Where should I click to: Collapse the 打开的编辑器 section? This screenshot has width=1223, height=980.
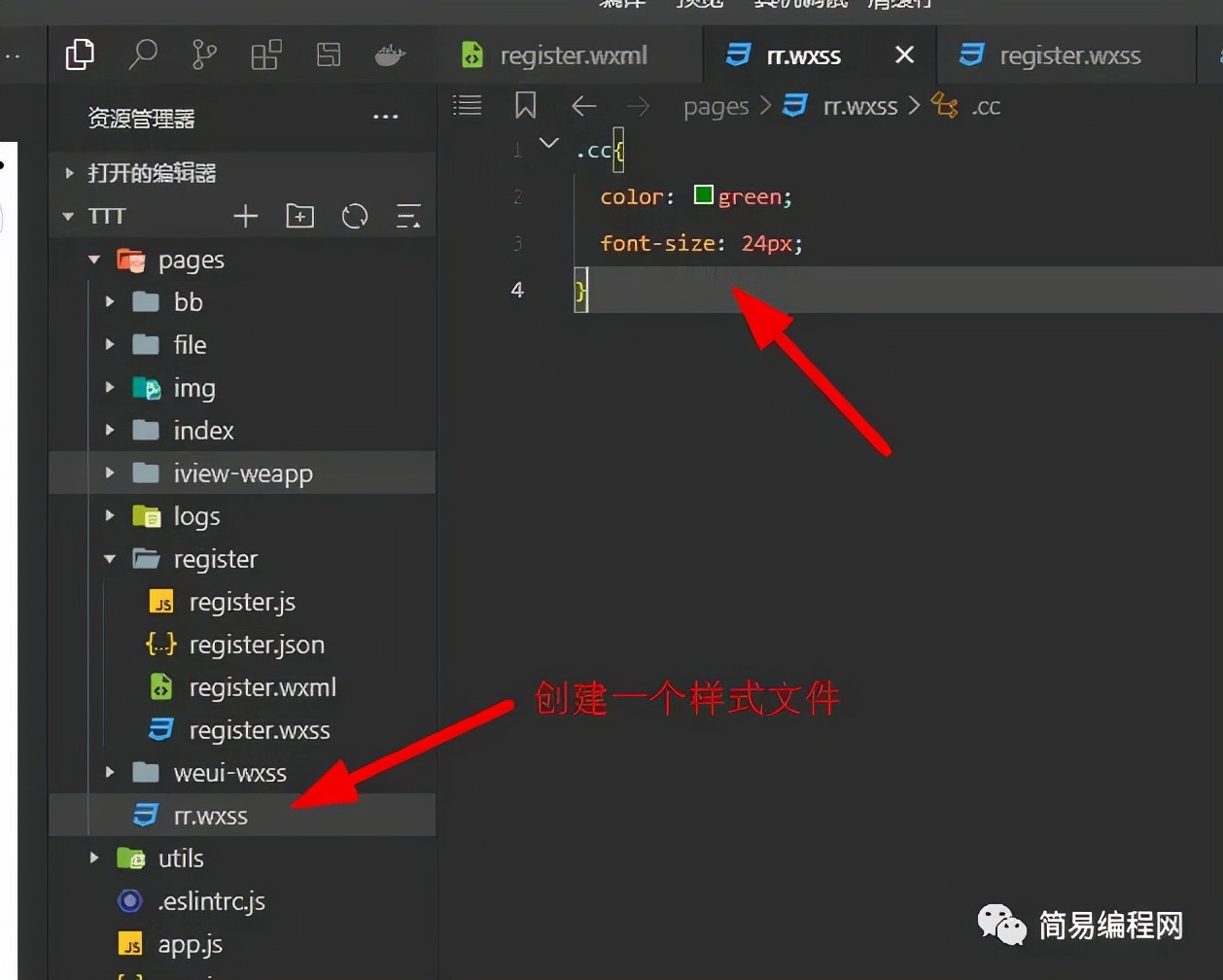[67, 172]
